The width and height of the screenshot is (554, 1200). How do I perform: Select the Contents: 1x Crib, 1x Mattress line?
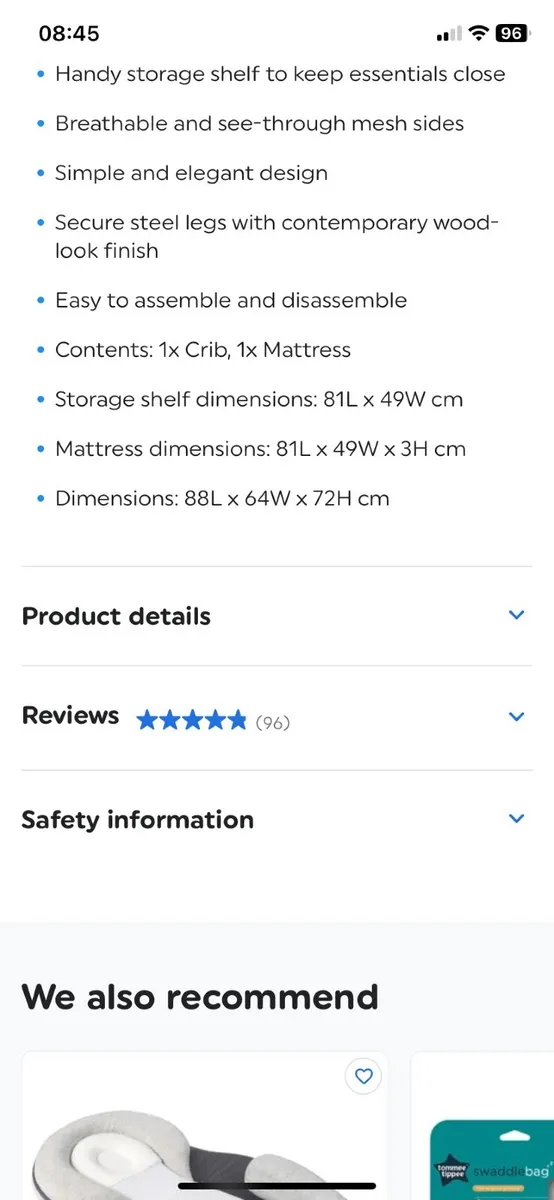point(203,350)
